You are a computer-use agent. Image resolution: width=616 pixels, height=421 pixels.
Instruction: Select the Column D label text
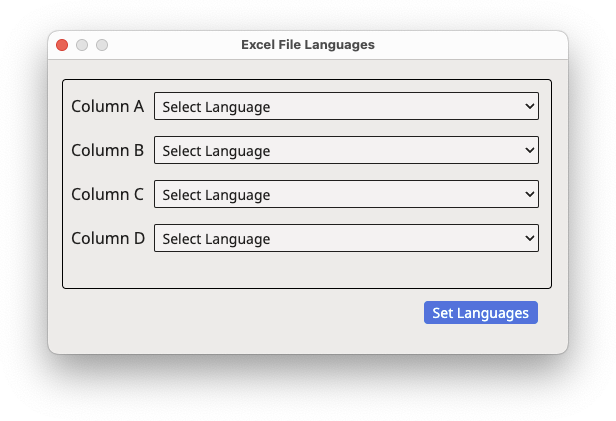pyautogui.click(x=108, y=238)
